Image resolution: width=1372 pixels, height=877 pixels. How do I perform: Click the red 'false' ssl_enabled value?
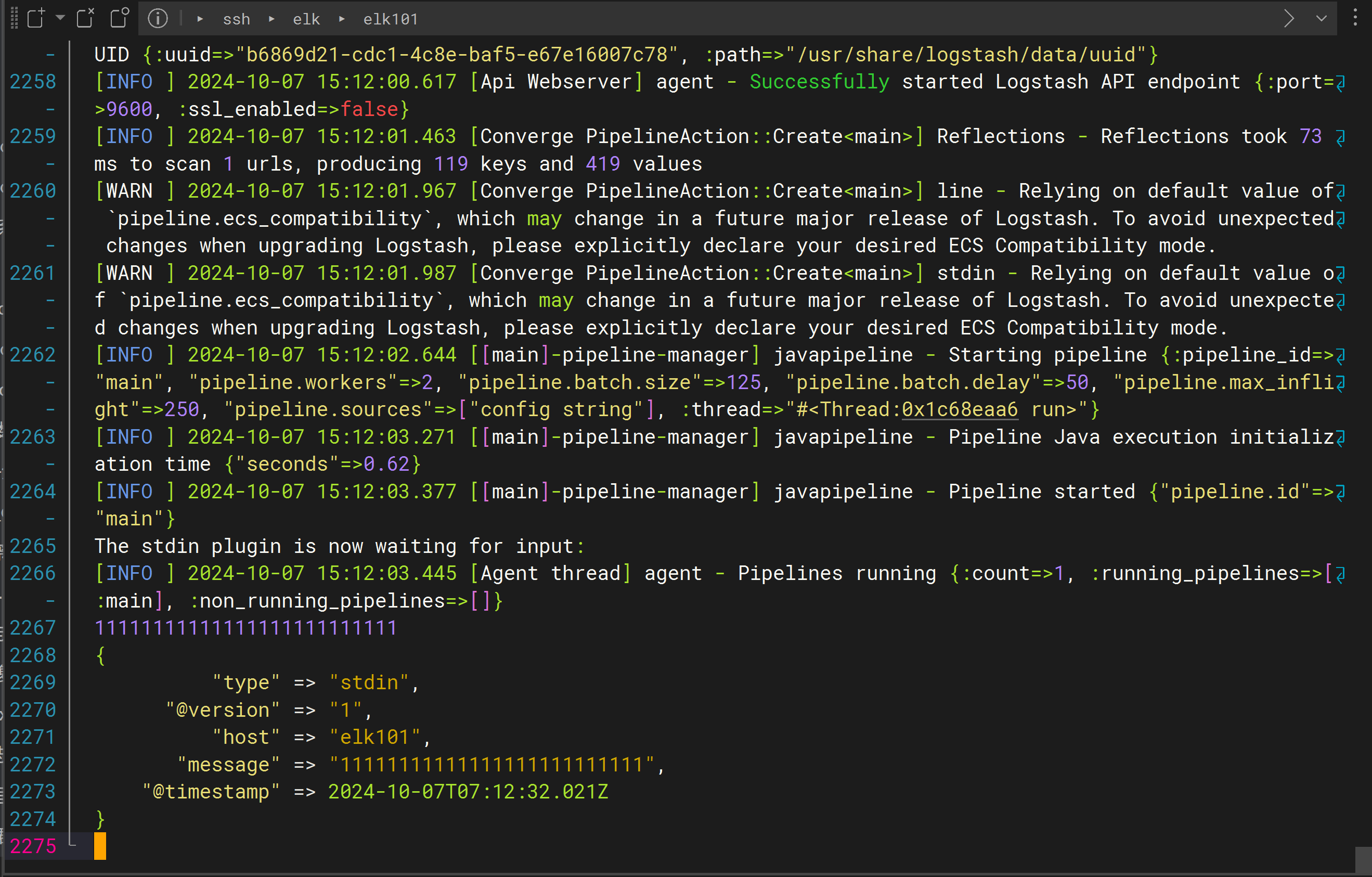(369, 109)
